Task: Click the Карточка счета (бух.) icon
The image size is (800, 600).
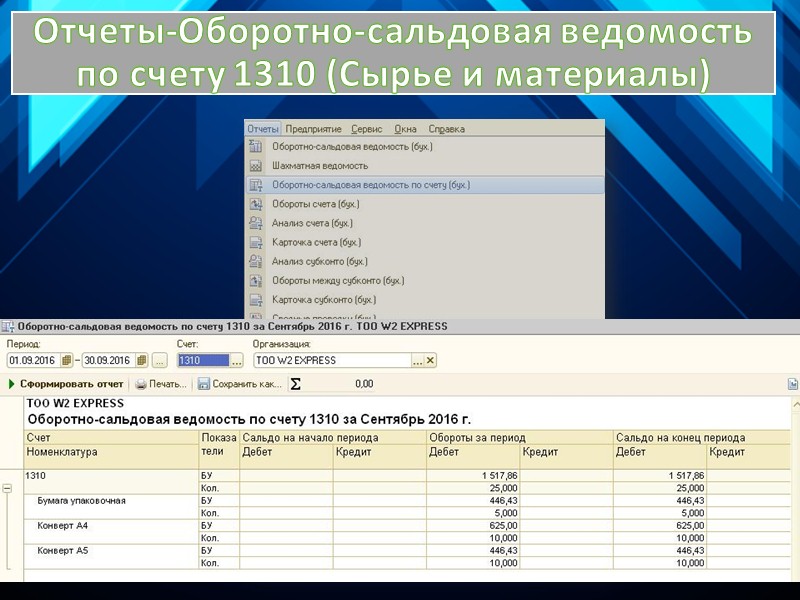Action: tap(256, 242)
